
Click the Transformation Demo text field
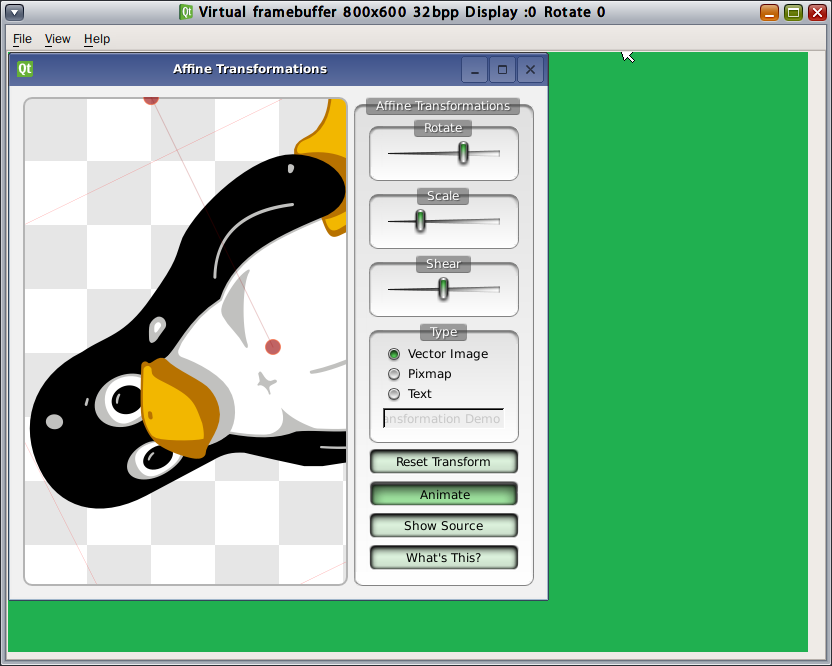click(443, 418)
